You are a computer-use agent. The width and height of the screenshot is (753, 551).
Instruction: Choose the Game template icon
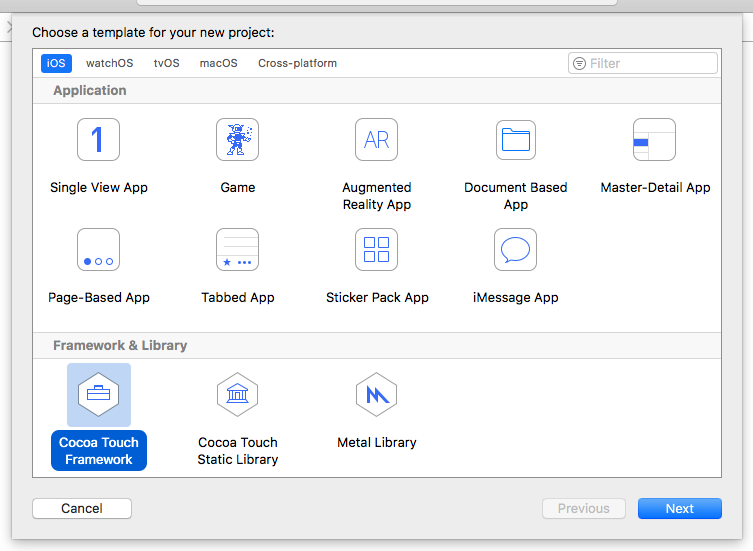(x=237, y=140)
